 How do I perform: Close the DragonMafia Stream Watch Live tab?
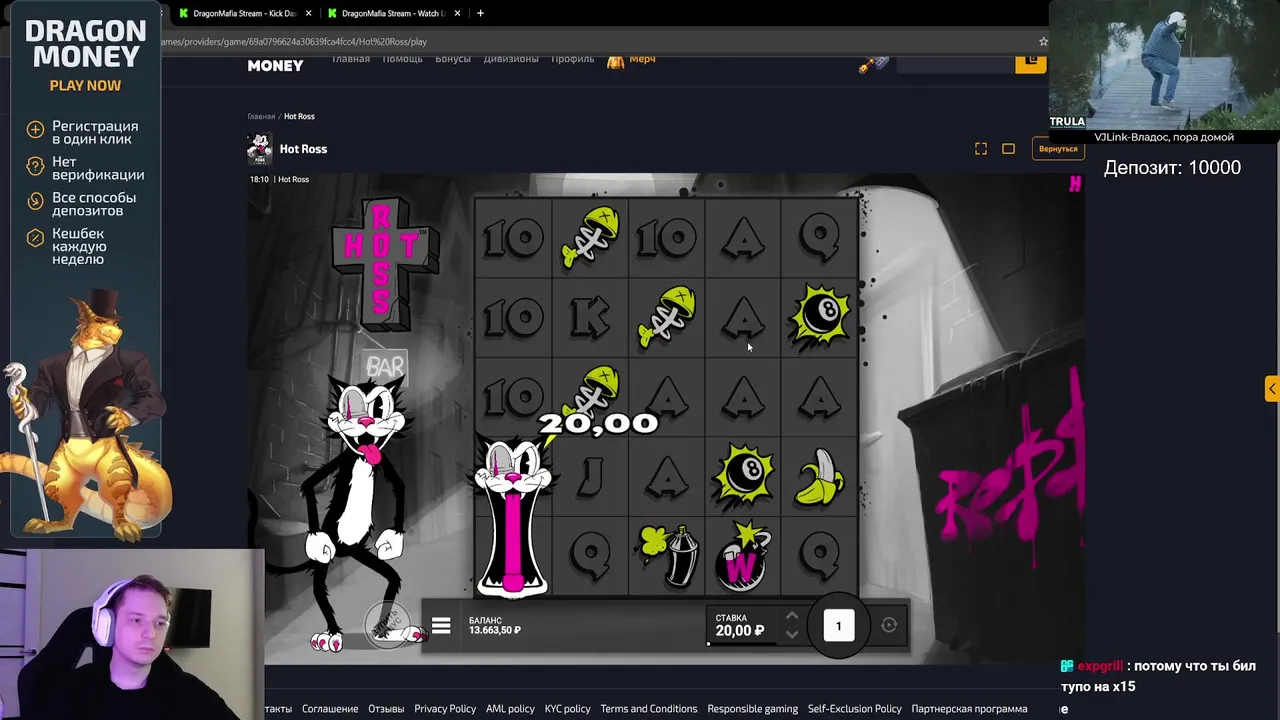tap(457, 14)
